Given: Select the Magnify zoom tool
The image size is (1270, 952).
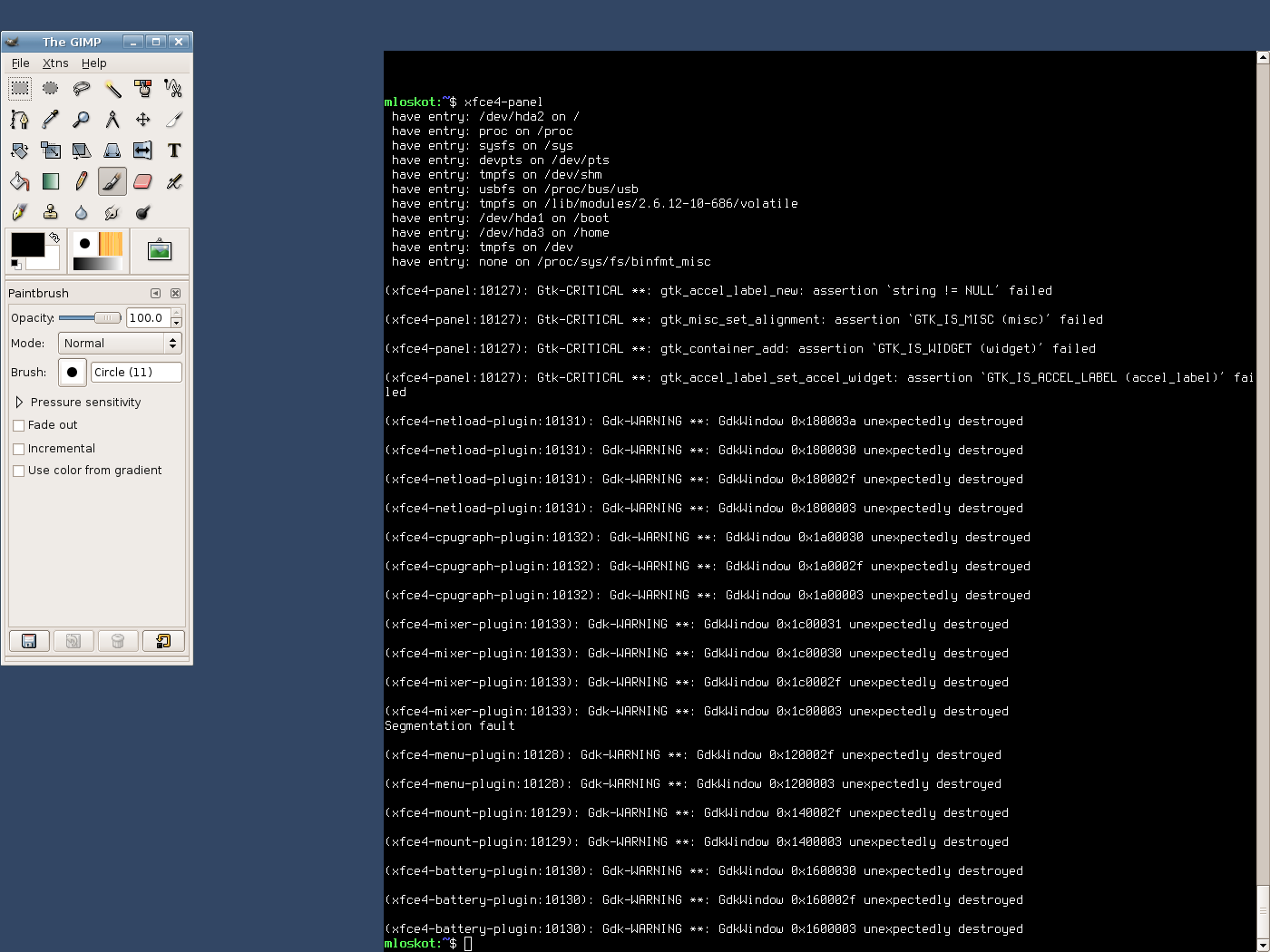Looking at the screenshot, I should point(81,120).
